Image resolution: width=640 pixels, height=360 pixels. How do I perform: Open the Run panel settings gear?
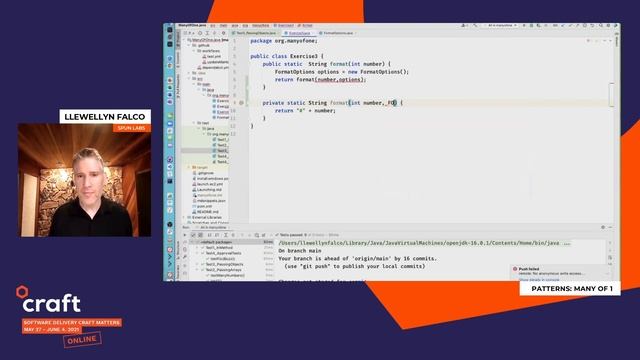(x=603, y=227)
